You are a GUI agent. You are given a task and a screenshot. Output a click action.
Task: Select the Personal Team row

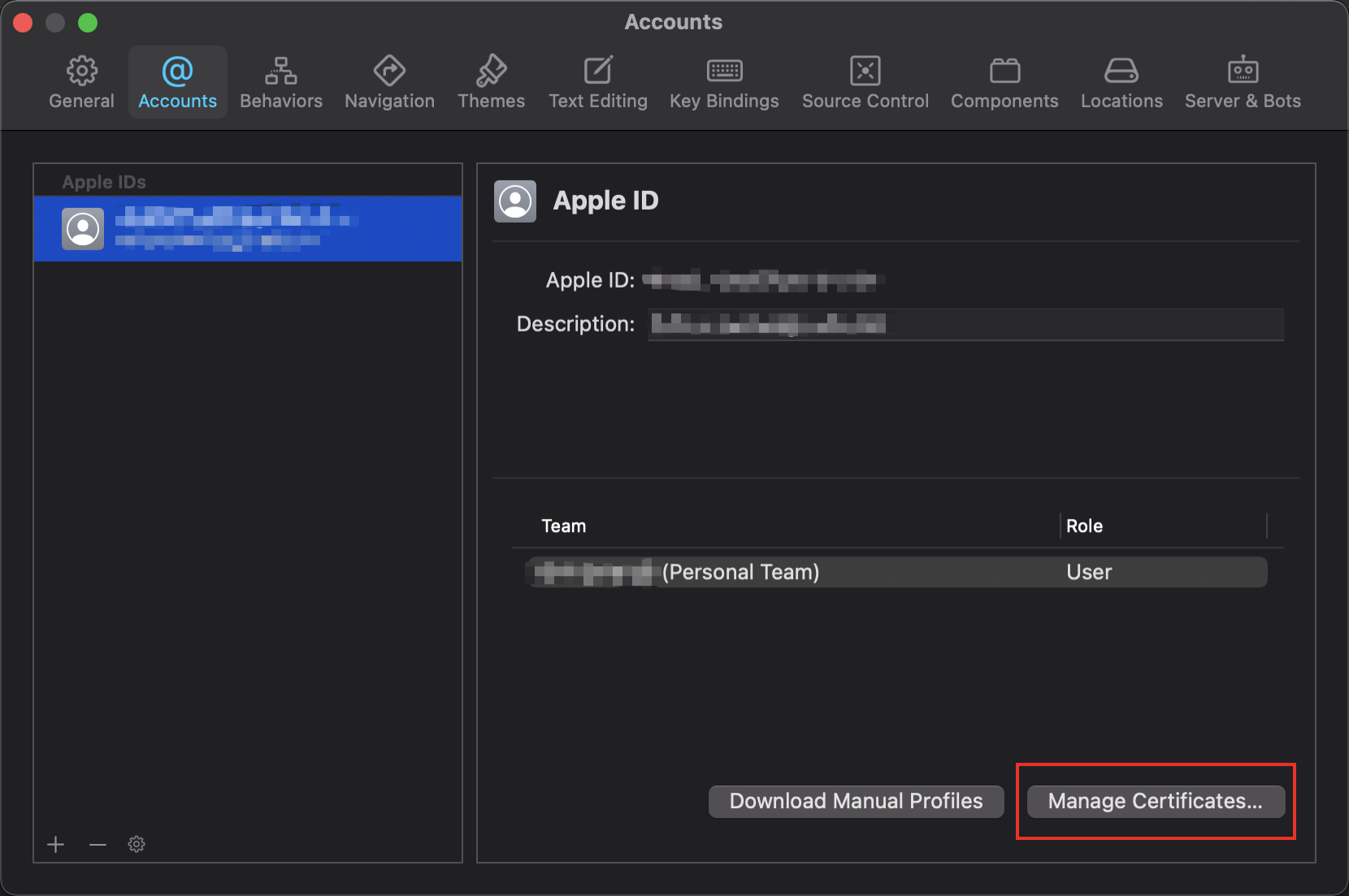(x=896, y=572)
